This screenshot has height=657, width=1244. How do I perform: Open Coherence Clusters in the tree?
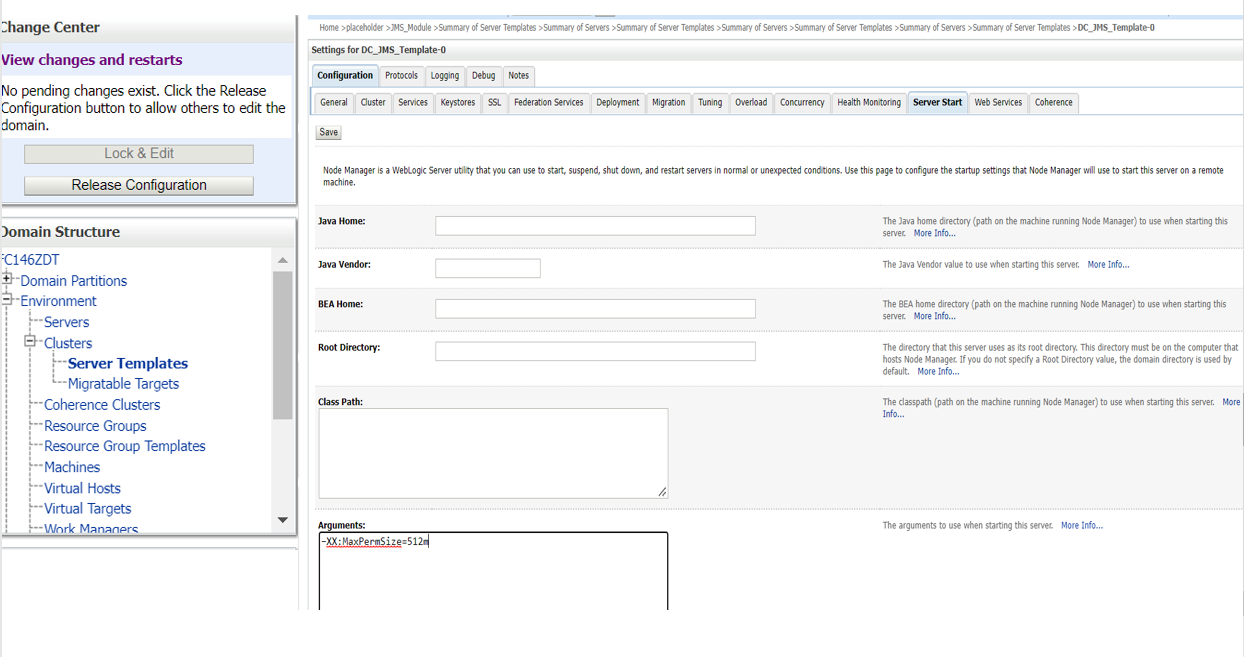click(x=102, y=405)
